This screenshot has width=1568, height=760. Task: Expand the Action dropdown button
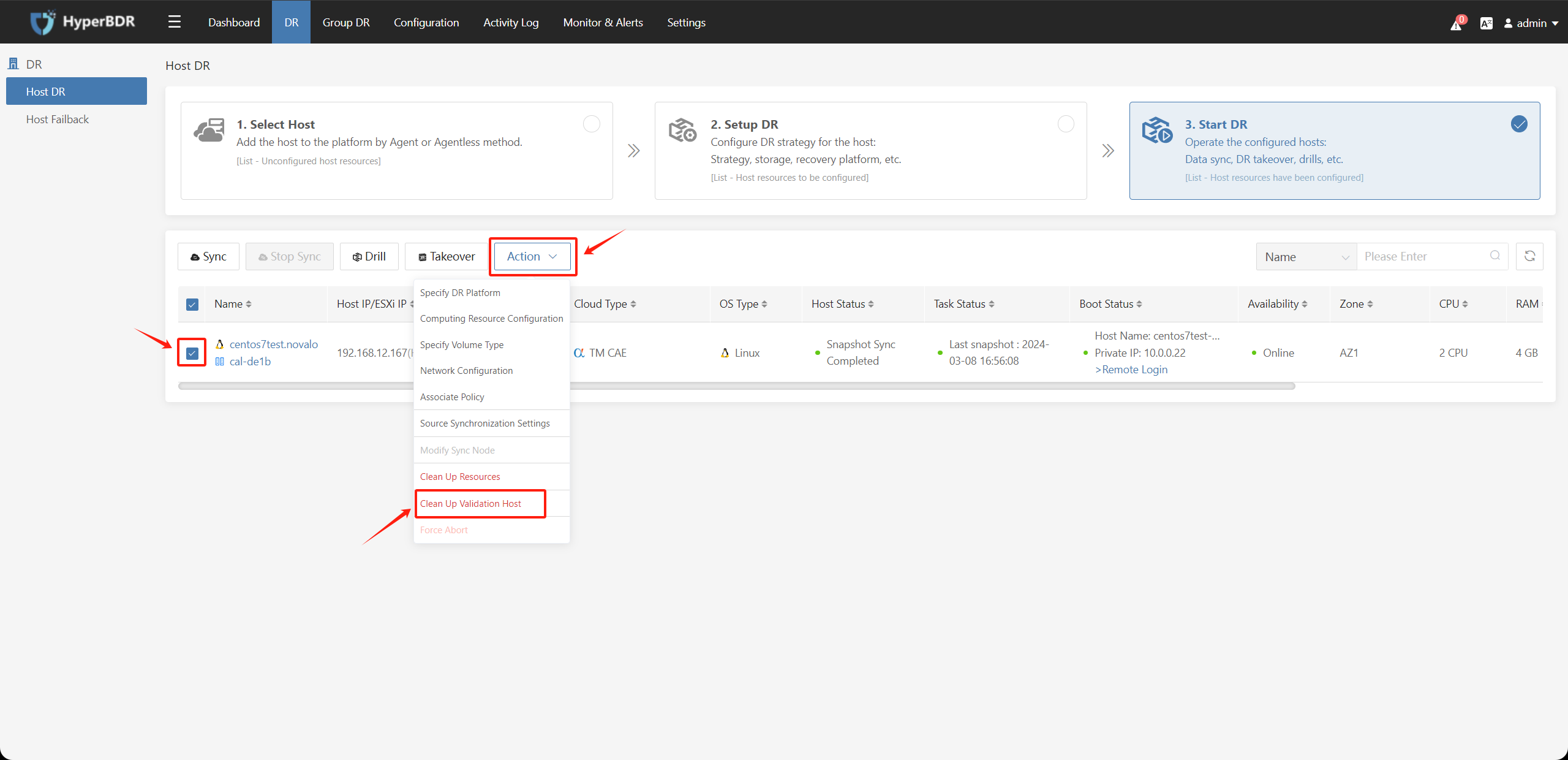point(532,256)
